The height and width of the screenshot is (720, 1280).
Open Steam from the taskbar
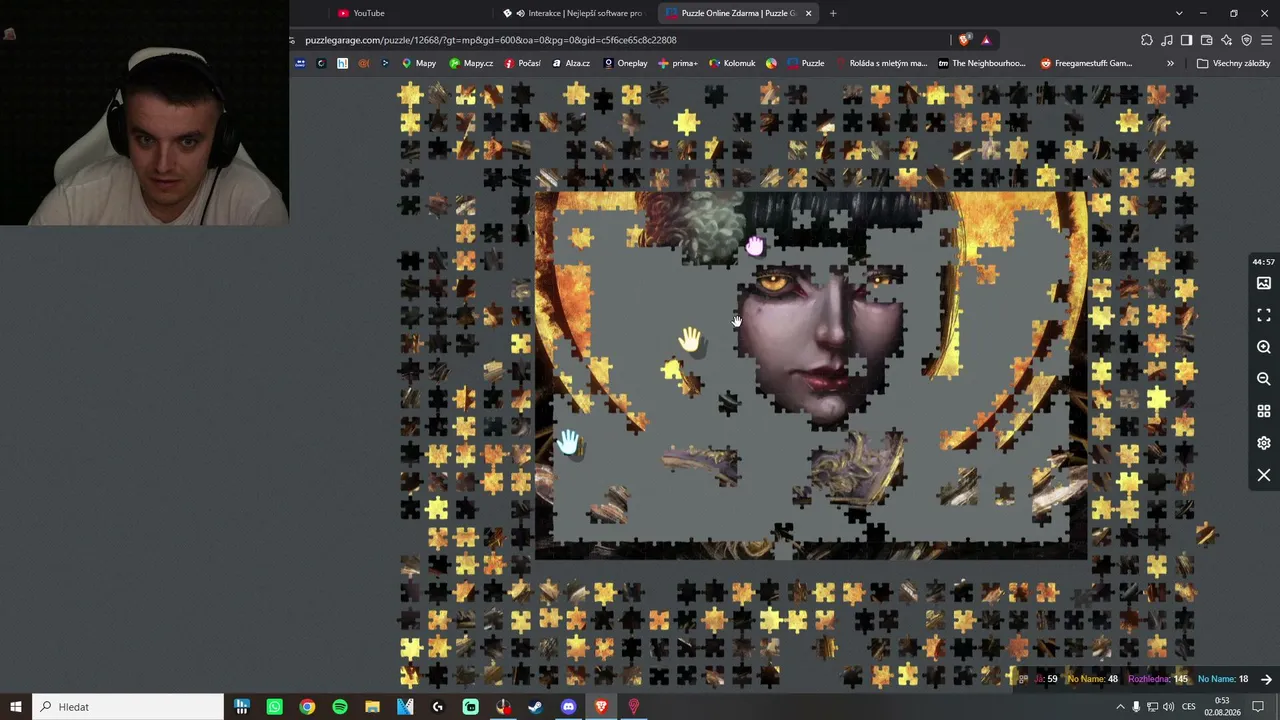536,707
